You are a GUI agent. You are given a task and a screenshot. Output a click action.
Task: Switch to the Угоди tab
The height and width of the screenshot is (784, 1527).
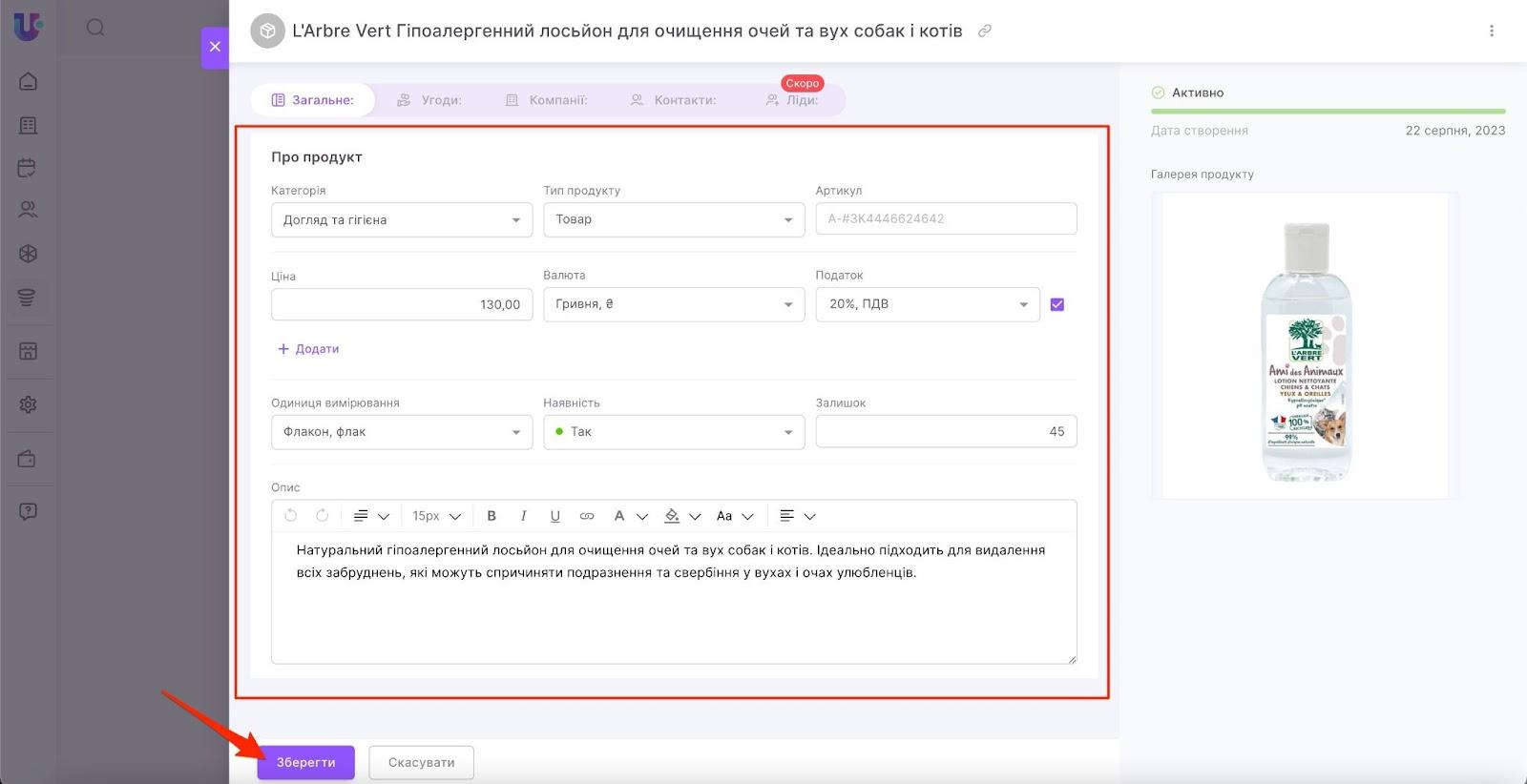(430, 100)
